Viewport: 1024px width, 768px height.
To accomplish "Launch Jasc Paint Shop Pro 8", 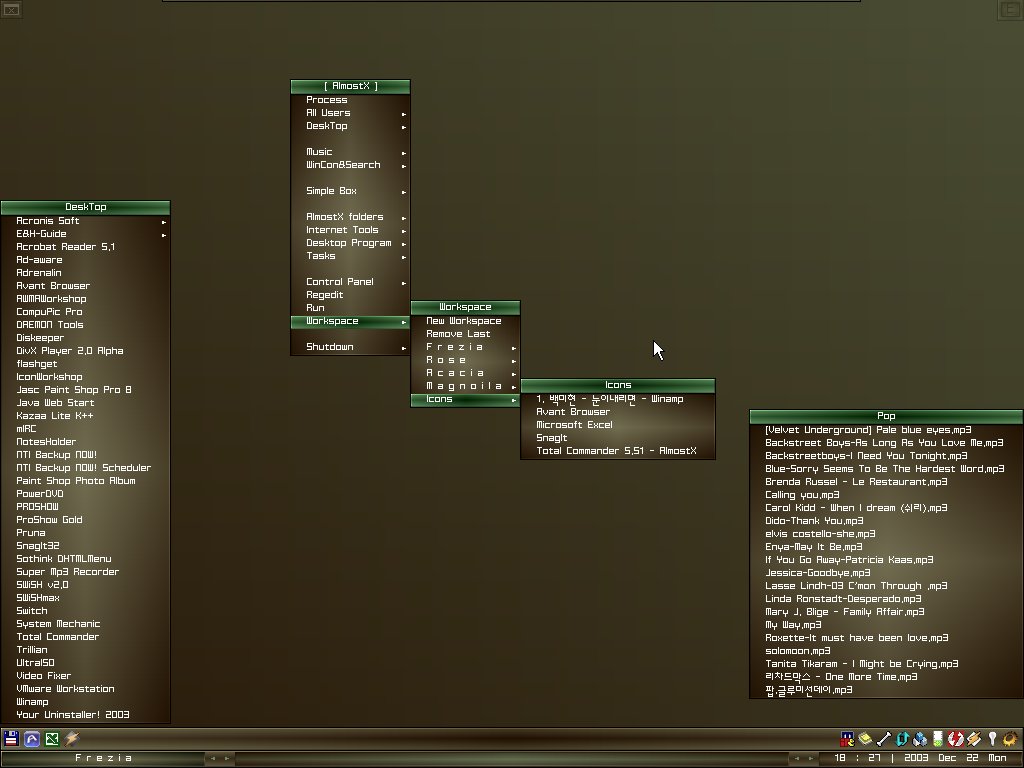I will tap(74, 390).
